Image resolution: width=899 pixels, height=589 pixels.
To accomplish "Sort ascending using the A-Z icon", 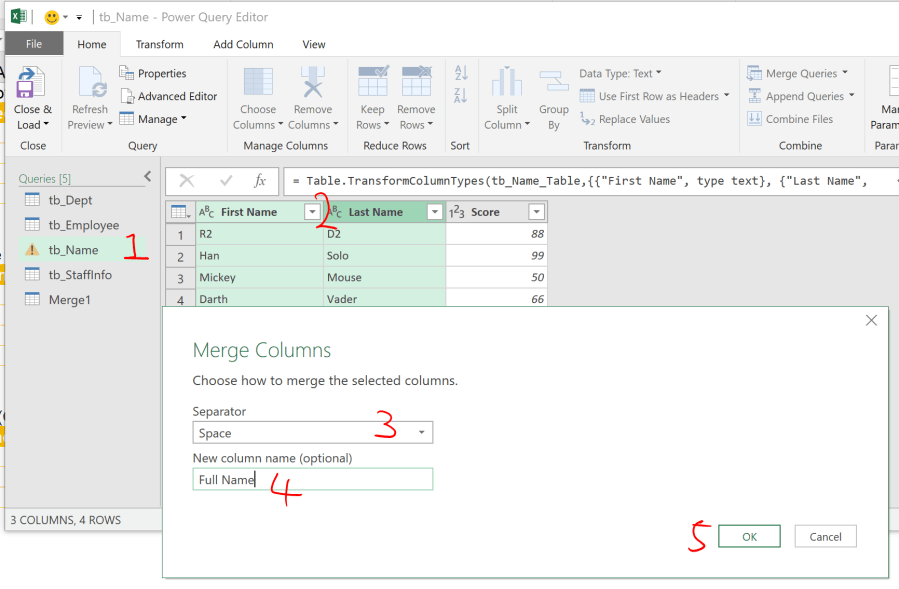I will tap(461, 74).
